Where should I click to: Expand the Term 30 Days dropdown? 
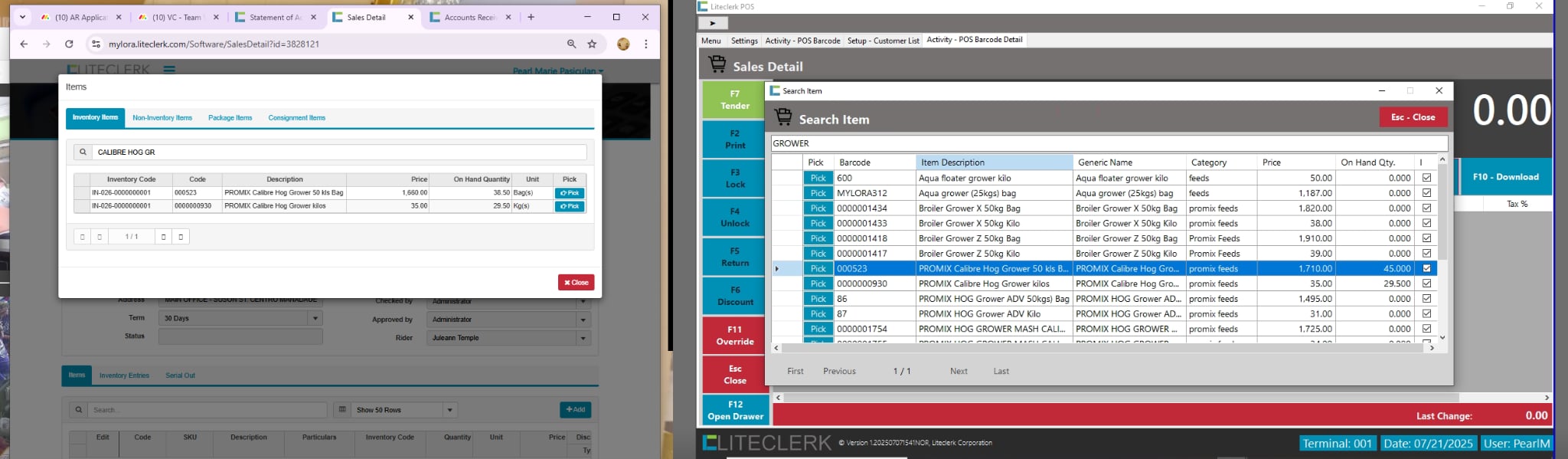point(315,318)
